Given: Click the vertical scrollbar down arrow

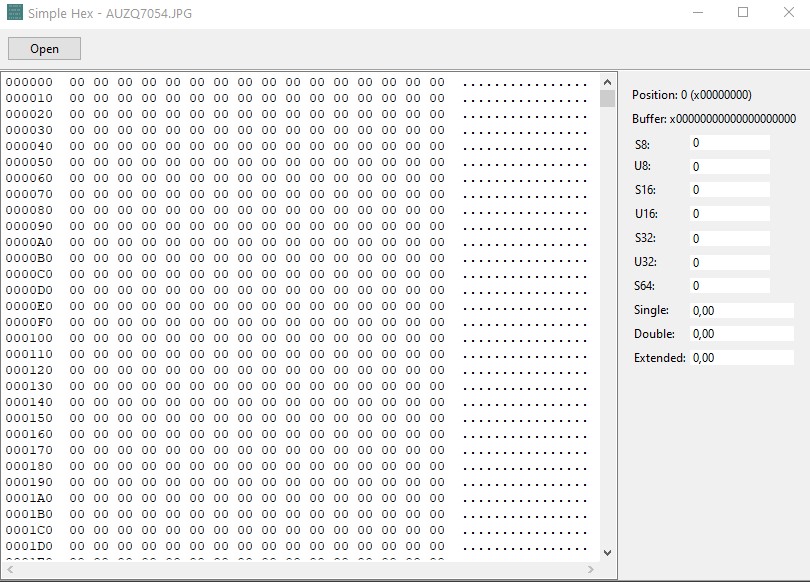Looking at the screenshot, I should point(607,551).
